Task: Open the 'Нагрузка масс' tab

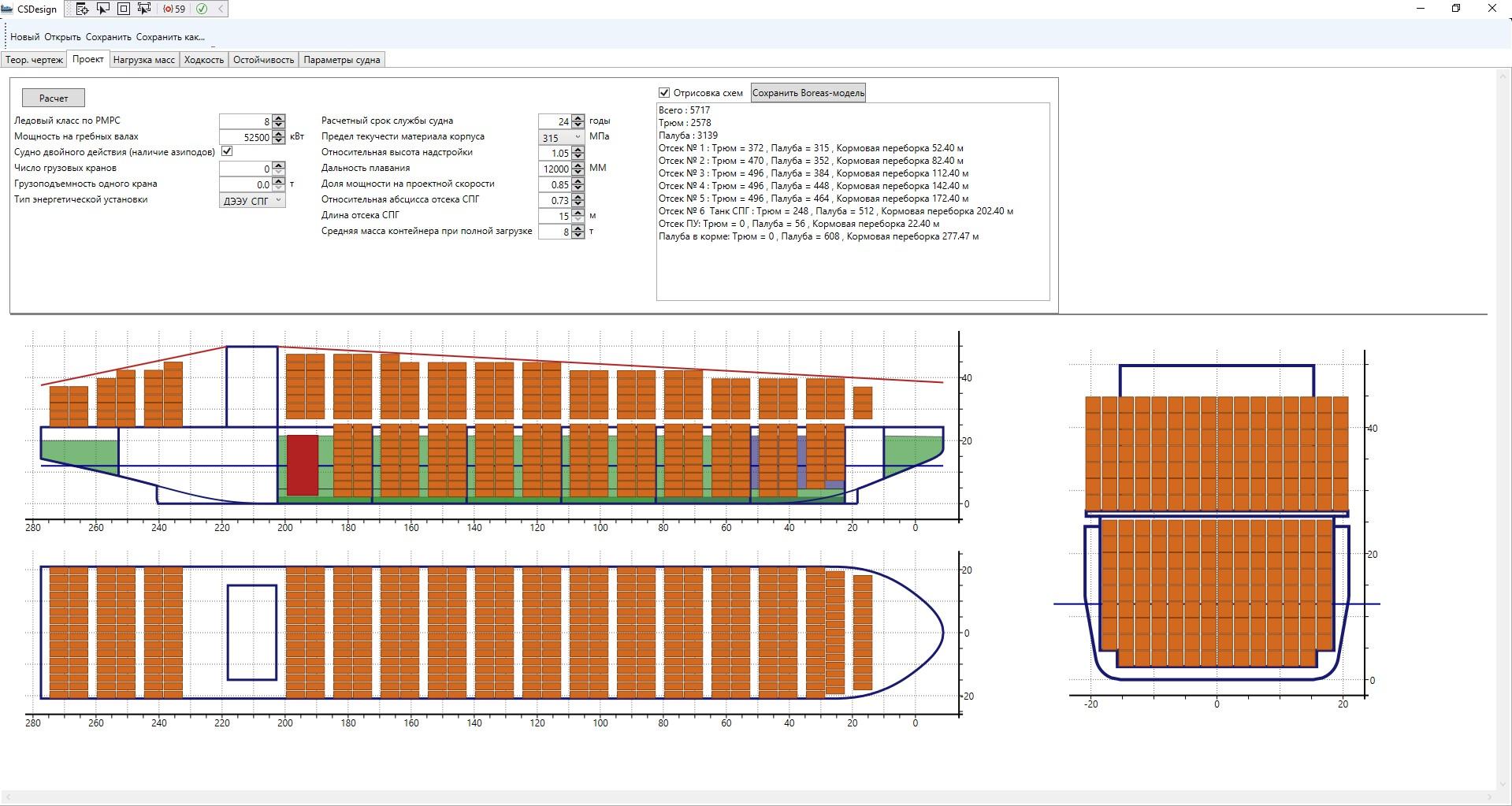Action: (143, 60)
